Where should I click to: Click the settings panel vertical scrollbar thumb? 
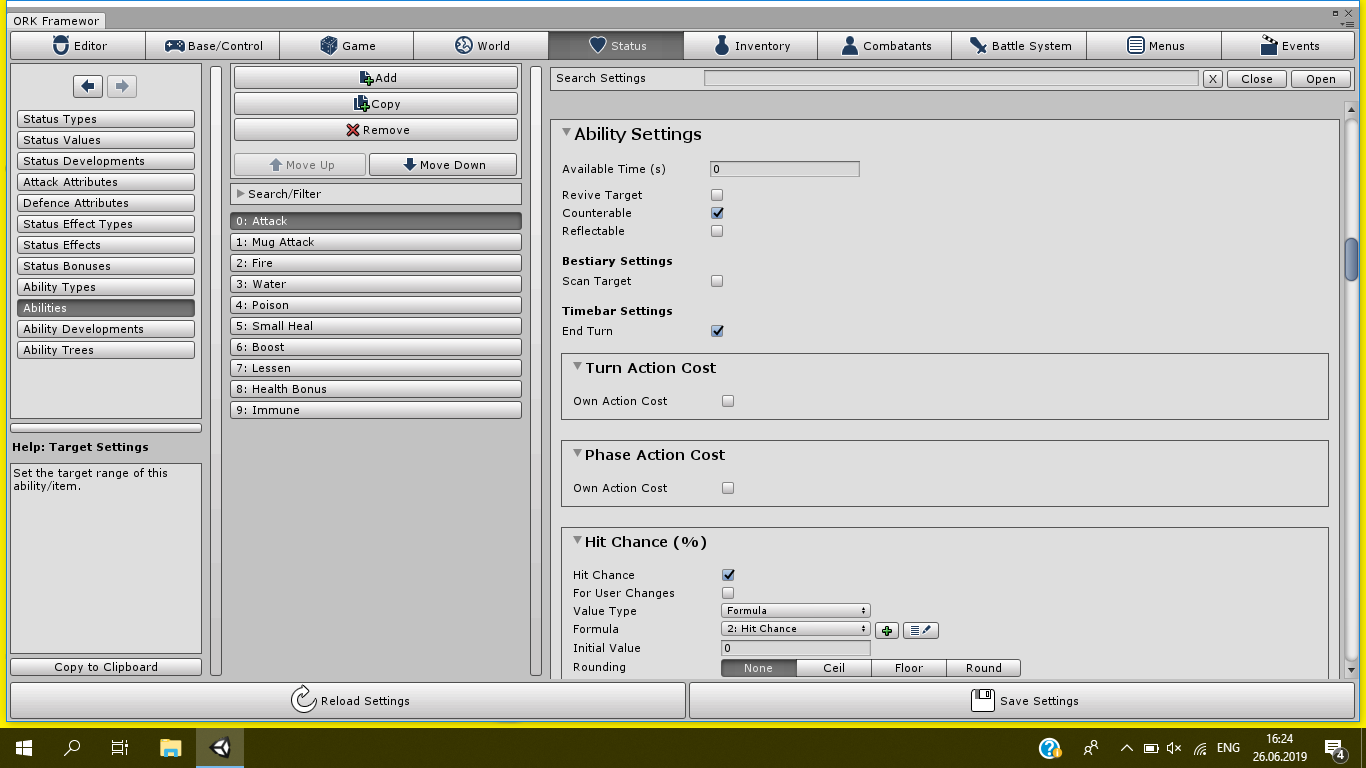(x=1351, y=260)
